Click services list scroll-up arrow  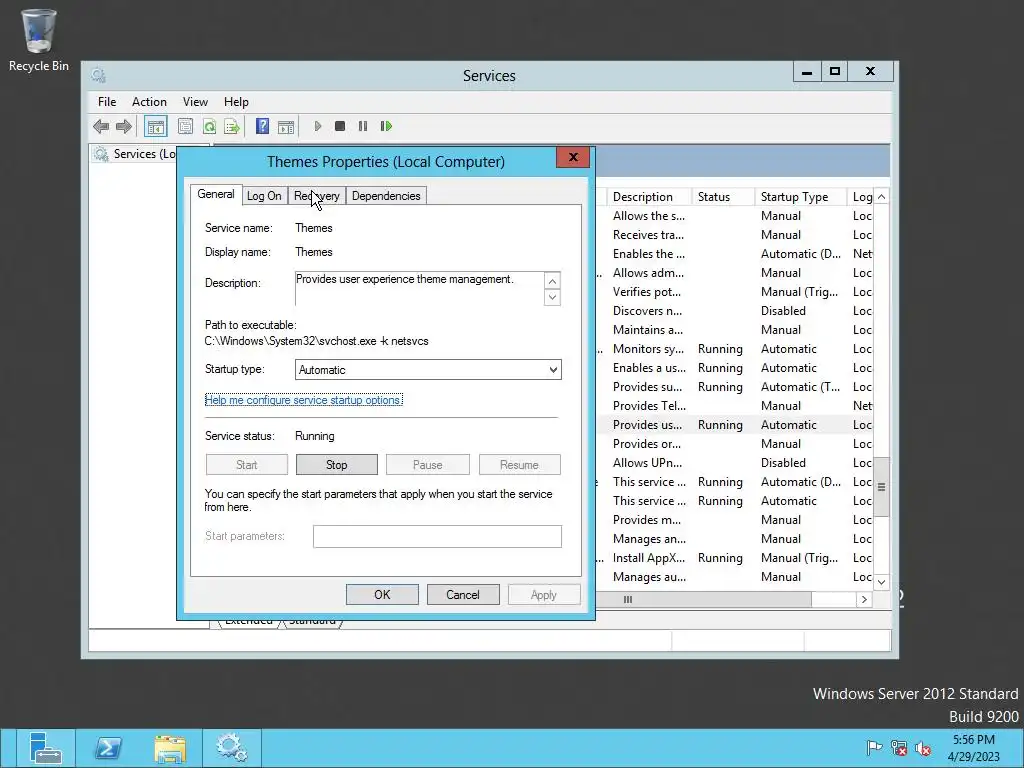click(882, 197)
